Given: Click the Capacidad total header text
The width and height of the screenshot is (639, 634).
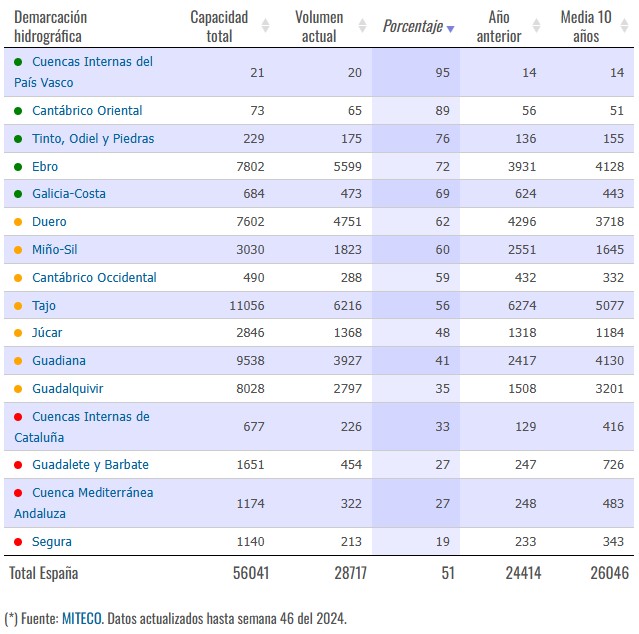Looking at the screenshot, I should [219, 26].
